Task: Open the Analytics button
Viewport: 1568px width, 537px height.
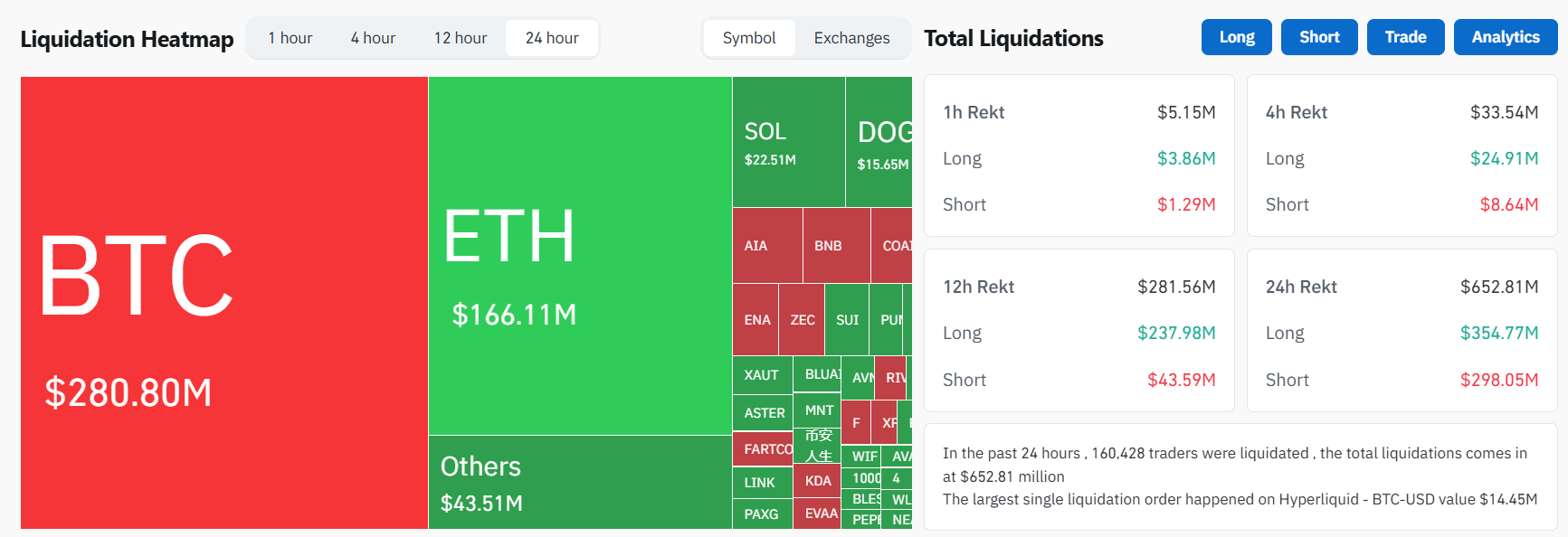Action: coord(1505,37)
